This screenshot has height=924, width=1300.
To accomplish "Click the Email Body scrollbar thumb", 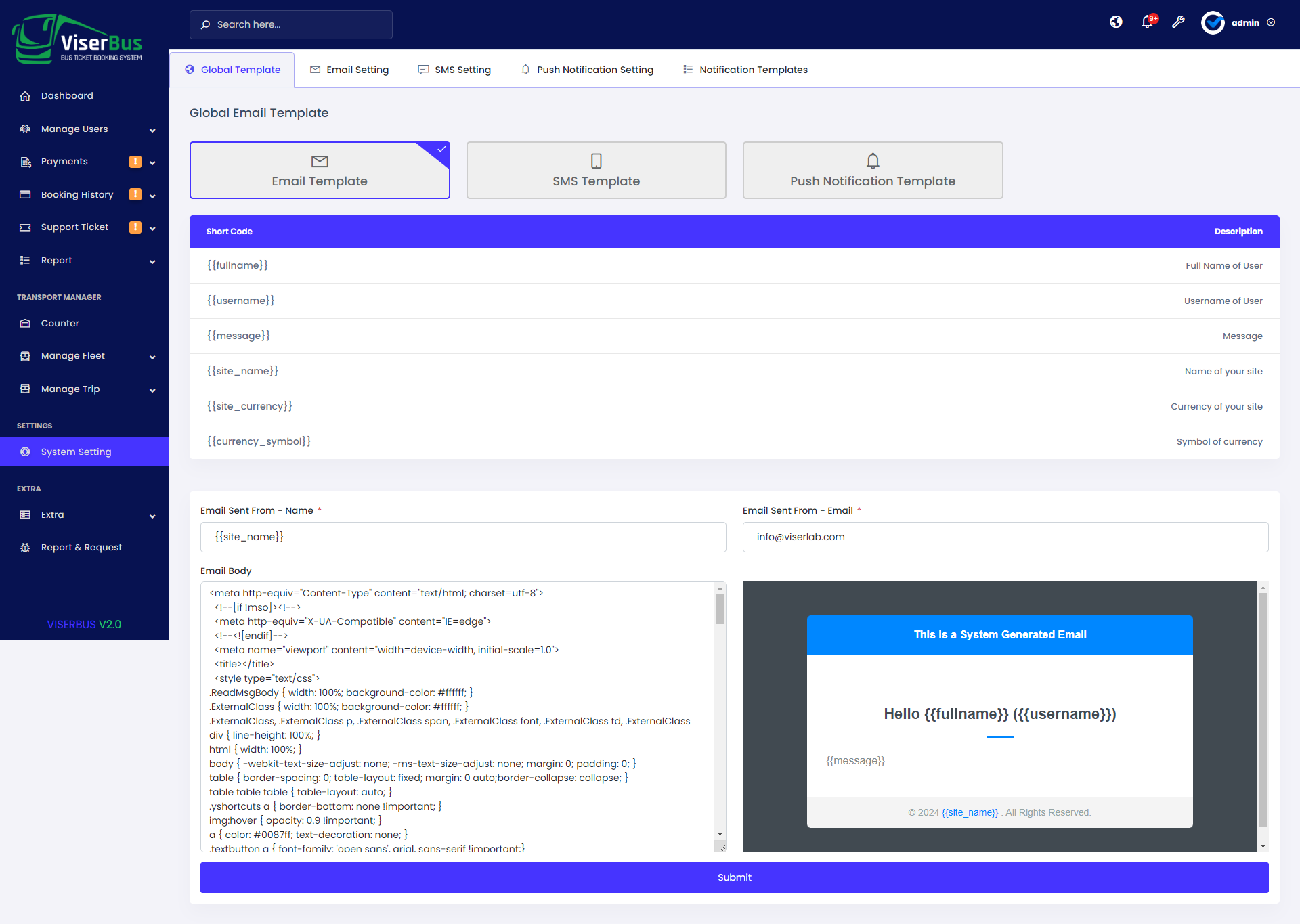I will [720, 609].
